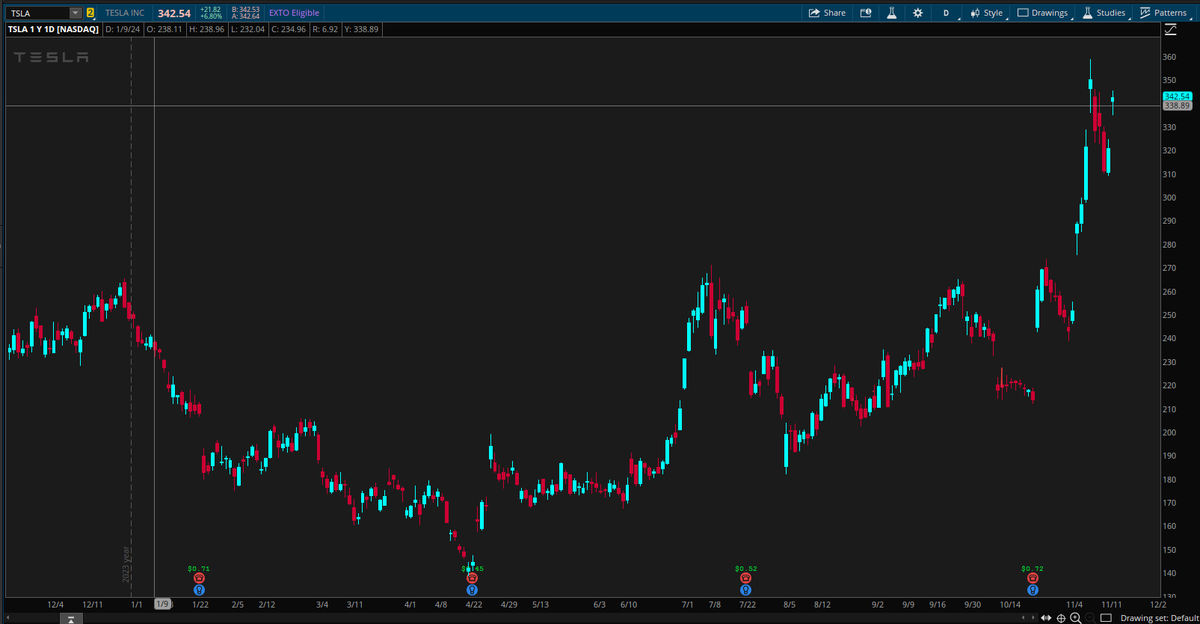Click the 4/22 earnings phone icon

[x=472, y=578]
